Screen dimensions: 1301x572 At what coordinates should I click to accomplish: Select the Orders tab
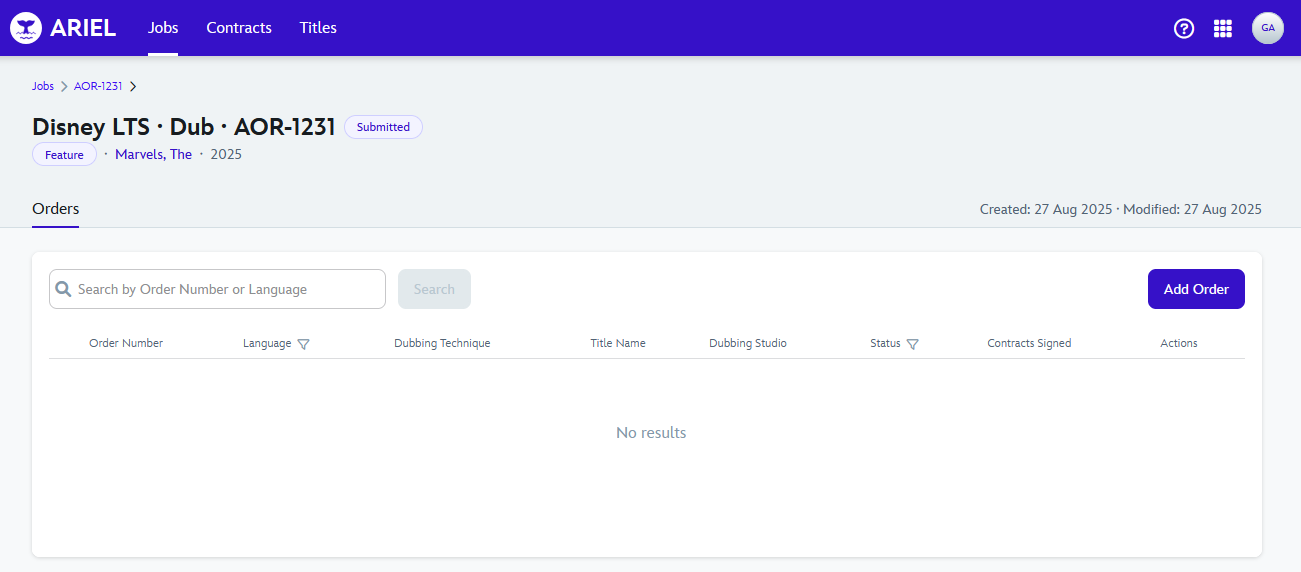point(55,209)
